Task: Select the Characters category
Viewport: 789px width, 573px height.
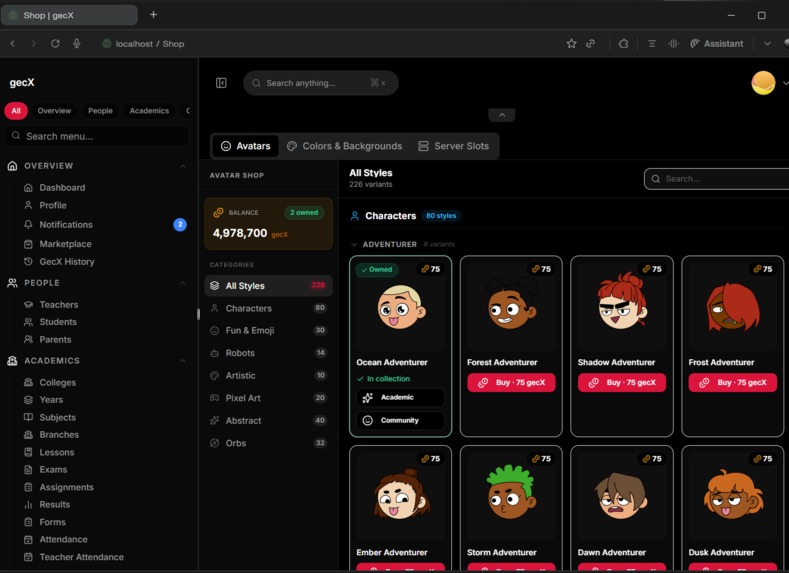Action: point(268,308)
